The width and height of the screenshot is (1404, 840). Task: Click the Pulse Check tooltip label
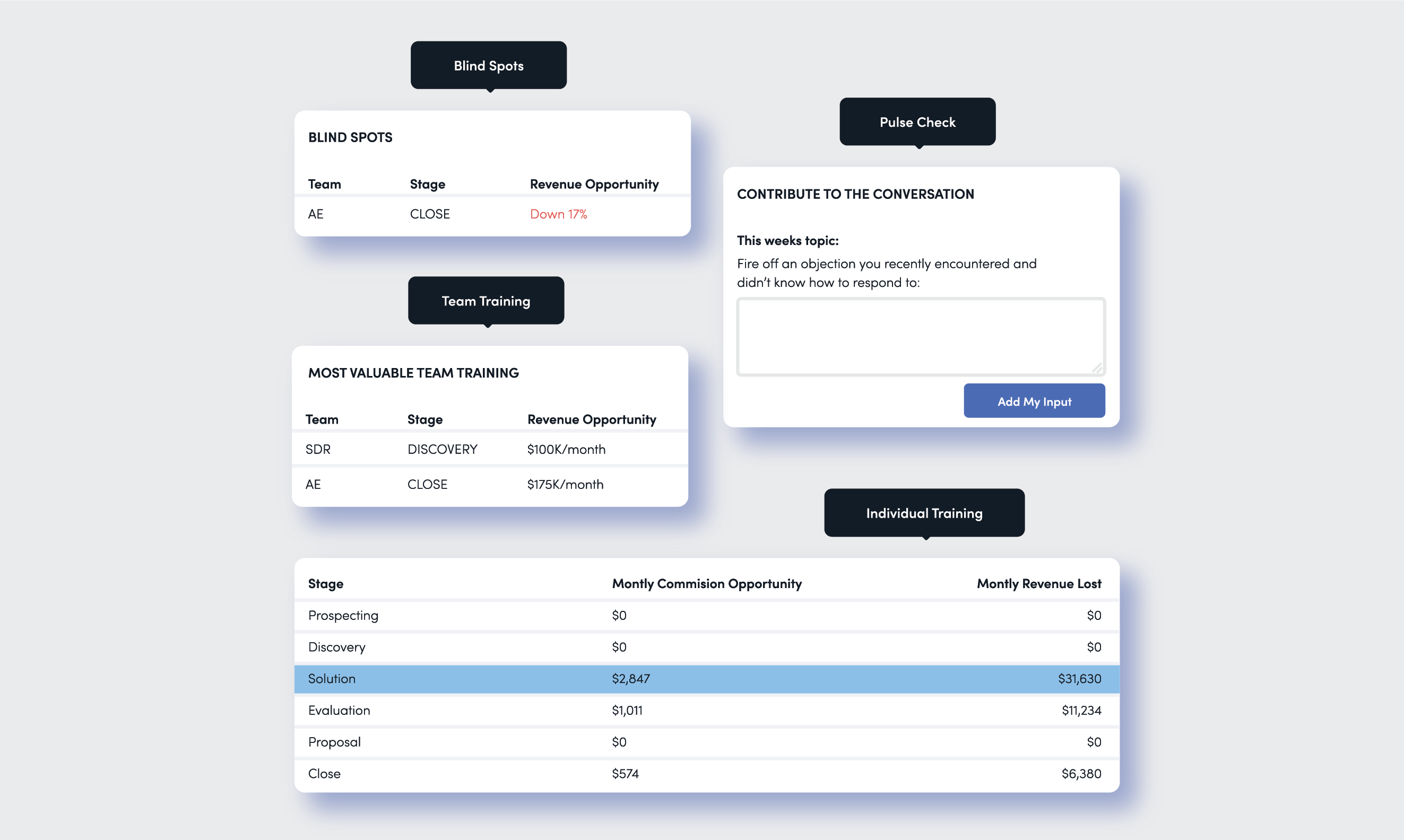click(x=917, y=122)
